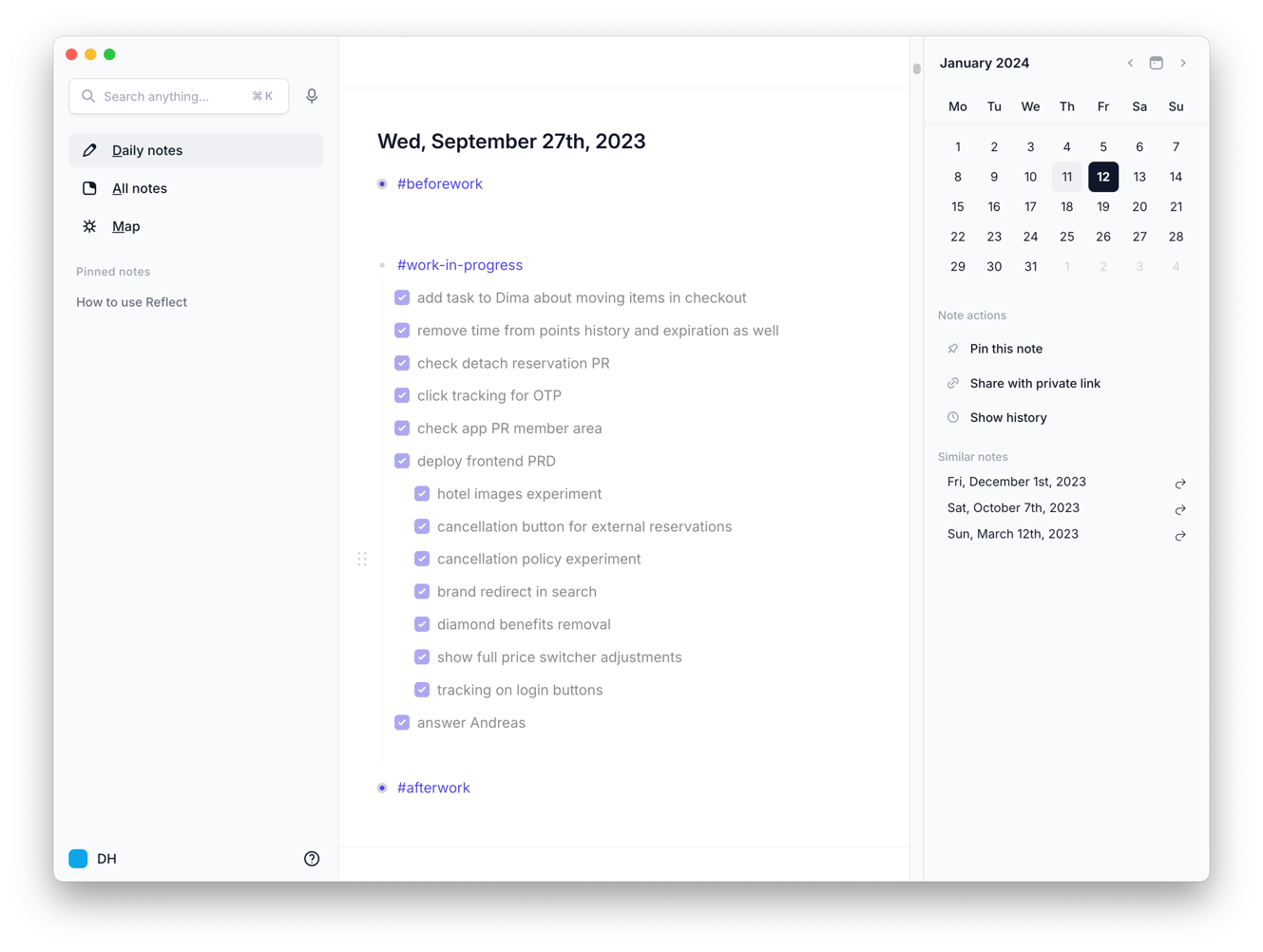The image size is (1263, 952).
Task: Collapse the #beforework bullet
Action: click(x=382, y=184)
